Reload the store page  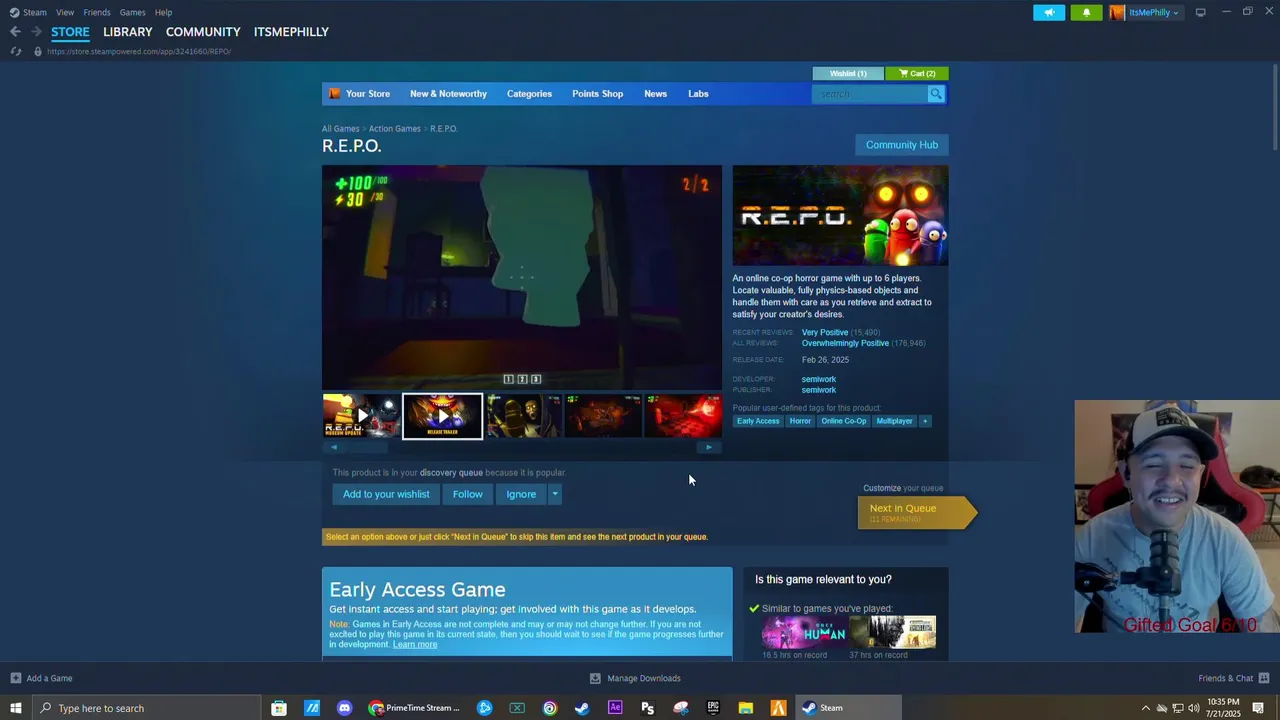pos(16,51)
